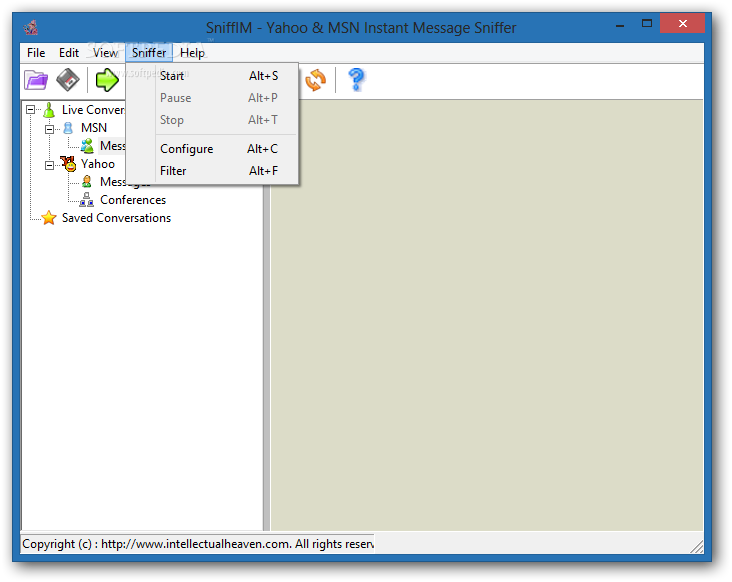The image size is (732, 582).
Task: Open the View menu
Action: click(106, 53)
